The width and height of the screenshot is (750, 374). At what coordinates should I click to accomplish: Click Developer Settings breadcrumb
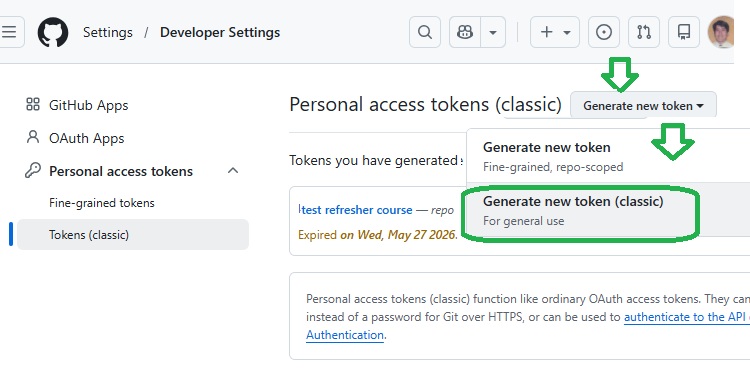[x=220, y=33]
